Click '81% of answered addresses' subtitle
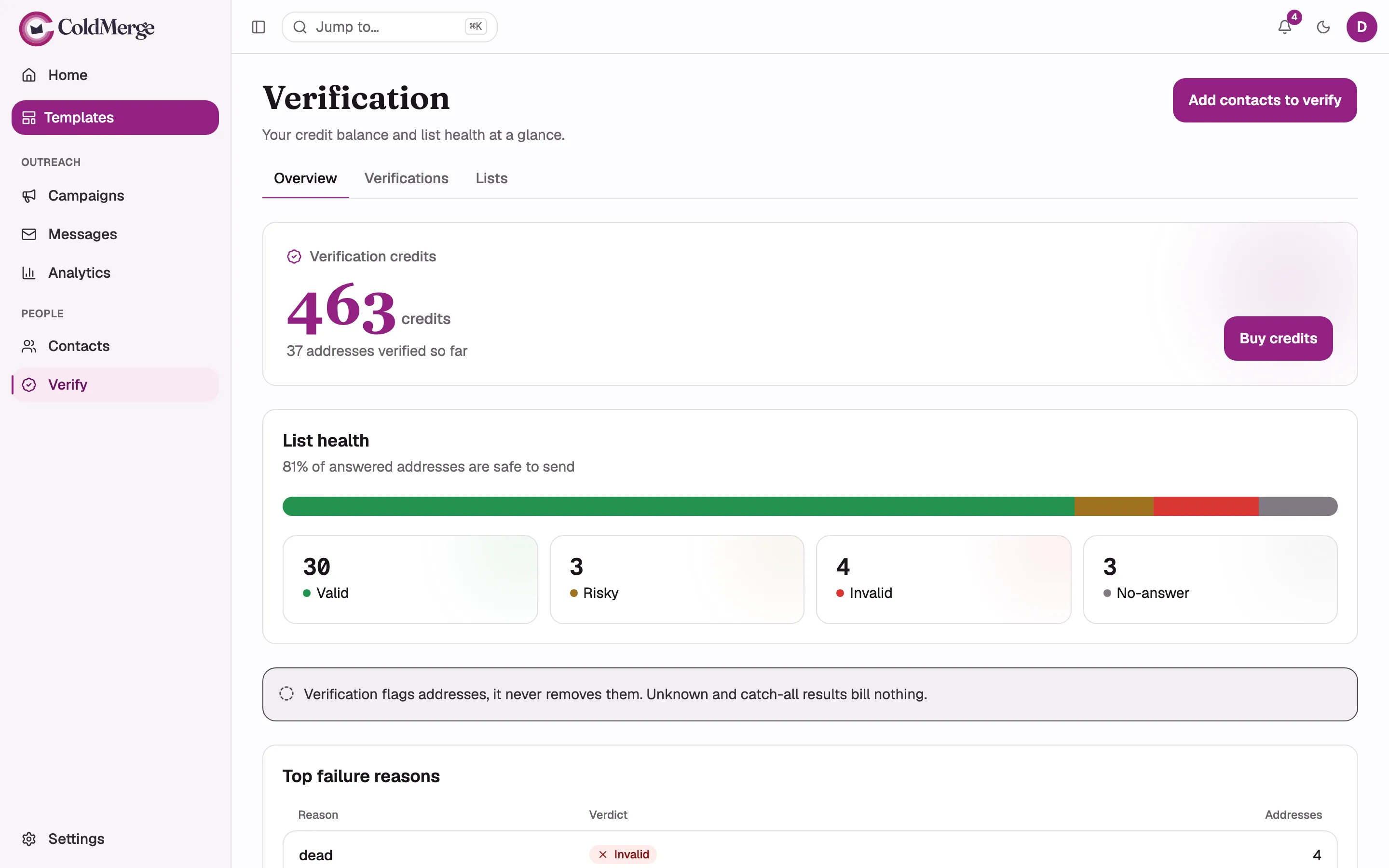Screen dimensions: 1389x868 (428, 467)
